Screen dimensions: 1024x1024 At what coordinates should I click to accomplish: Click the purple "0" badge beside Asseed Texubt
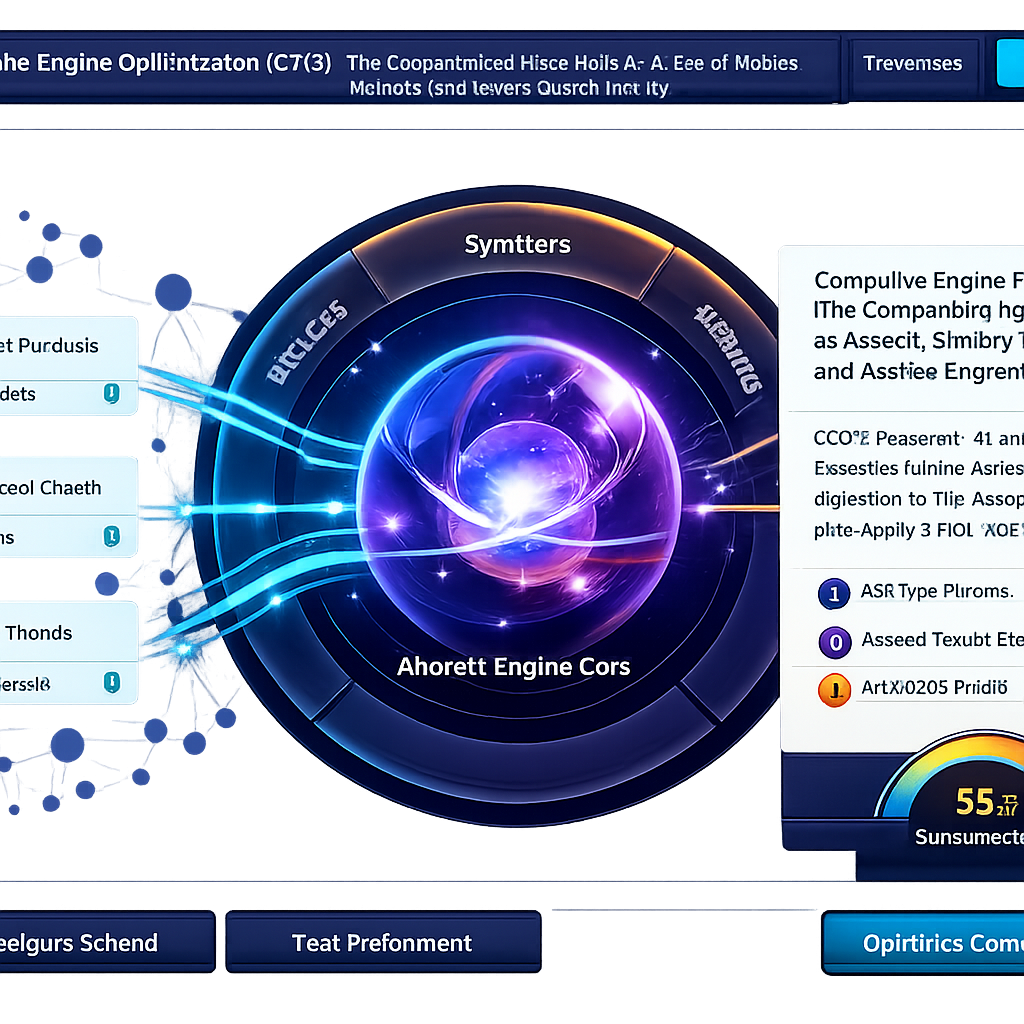tap(833, 642)
